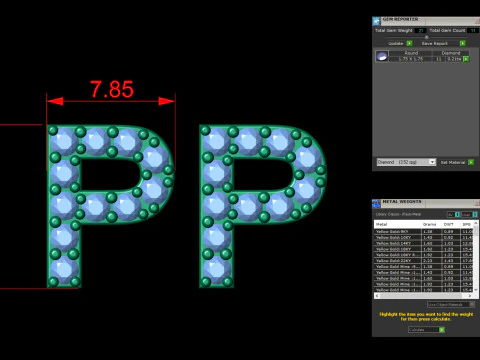Click the metal table right scroll arrow
480x360 pixels.
pyautogui.click(x=470, y=296)
